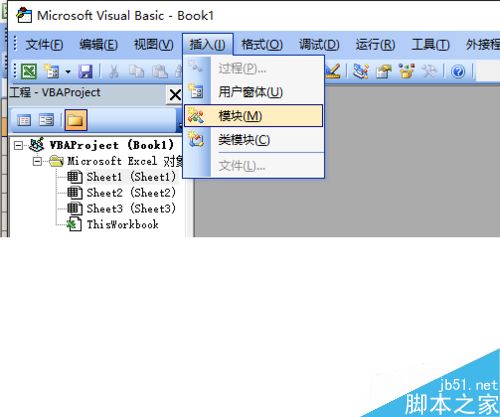500x417 pixels.
Task: Select Sheet2 (Sheet2) in the project tree
Action: point(131,193)
